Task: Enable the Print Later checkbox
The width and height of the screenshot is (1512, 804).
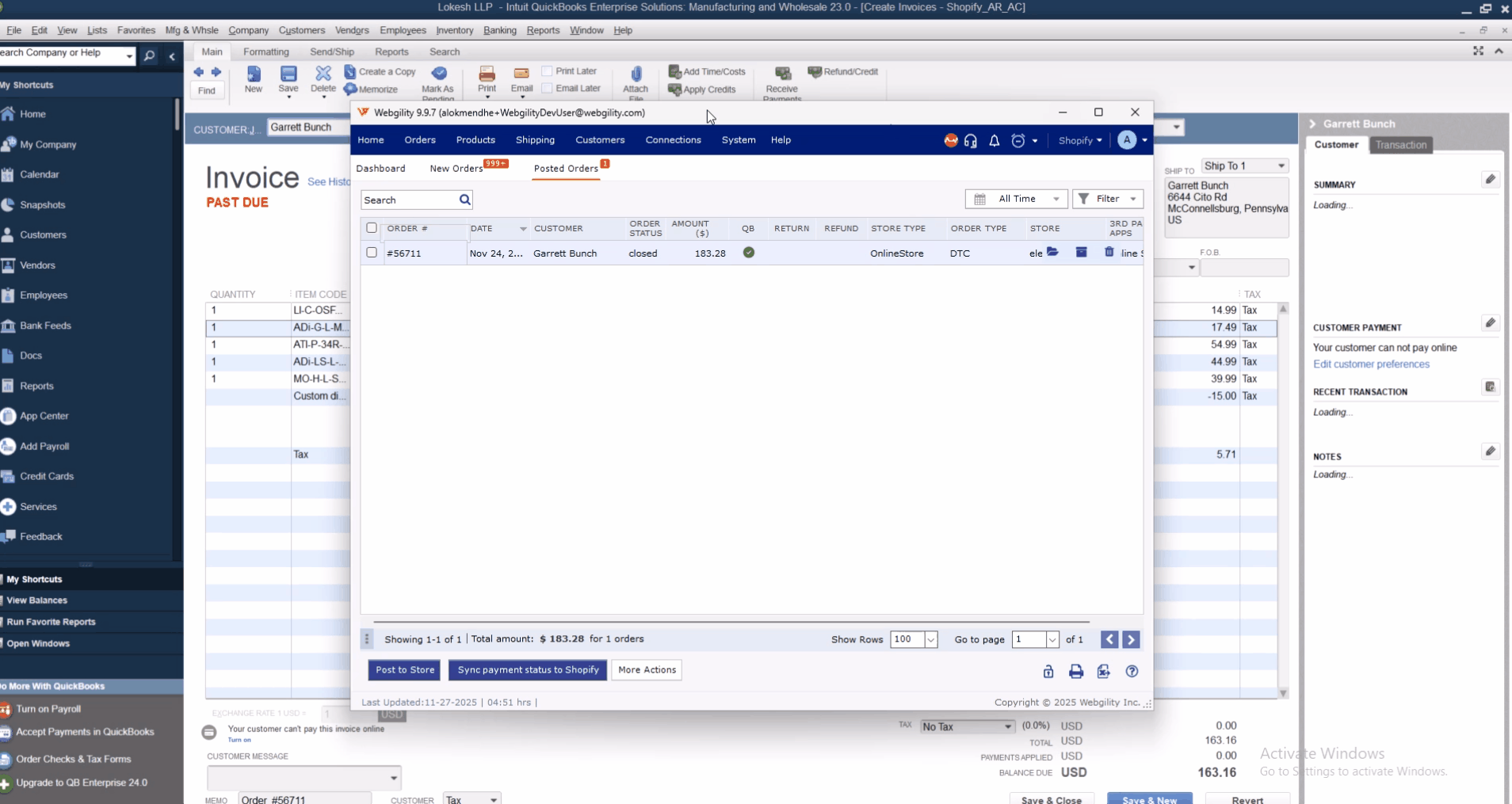Action: 547,71
